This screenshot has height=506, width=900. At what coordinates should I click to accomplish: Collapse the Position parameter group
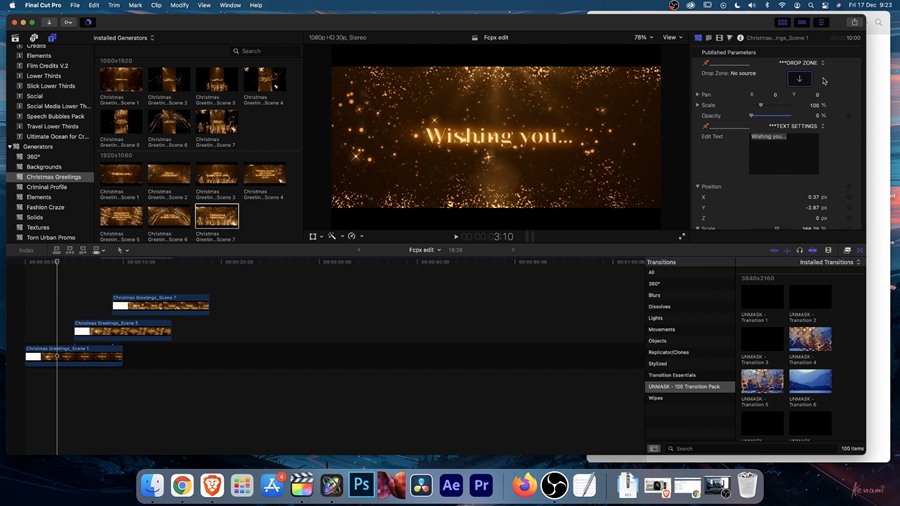point(697,186)
